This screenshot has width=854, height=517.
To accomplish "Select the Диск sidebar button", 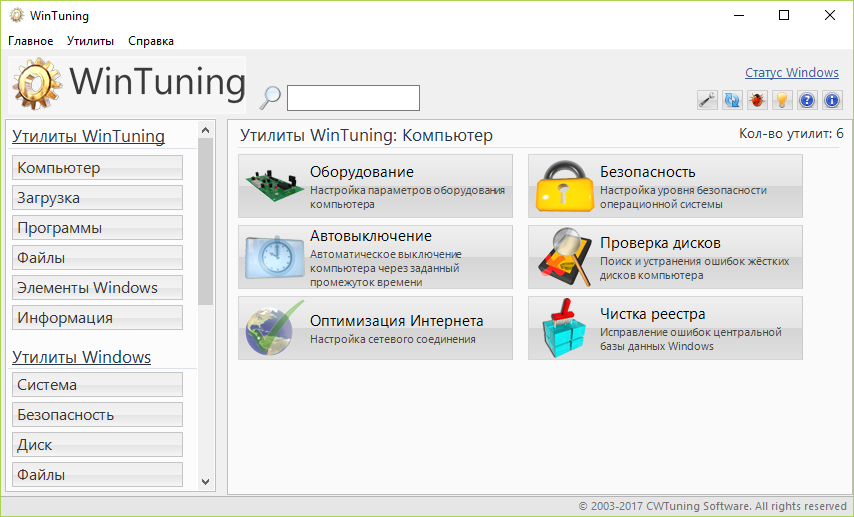I will (x=97, y=445).
